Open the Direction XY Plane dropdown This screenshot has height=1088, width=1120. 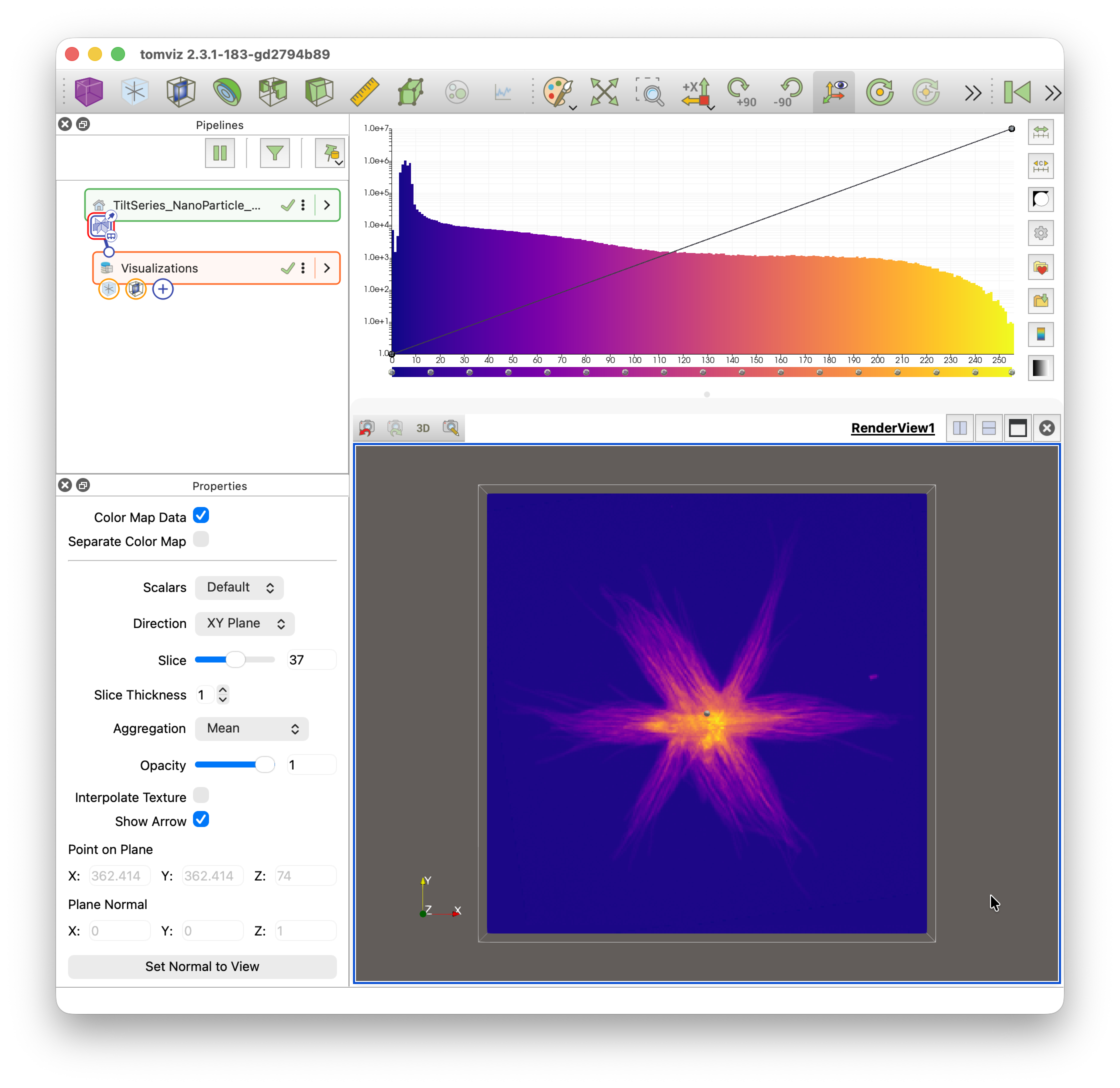click(244, 623)
